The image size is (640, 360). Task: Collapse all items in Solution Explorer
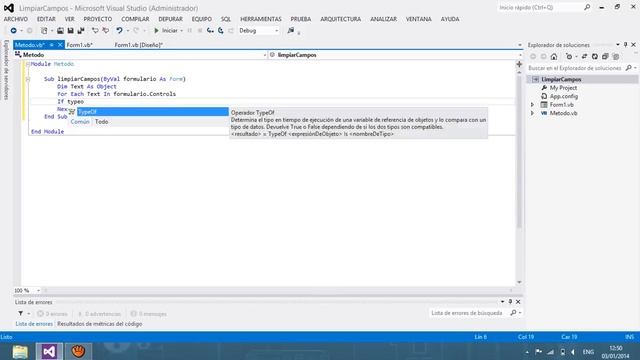(x=605, y=57)
